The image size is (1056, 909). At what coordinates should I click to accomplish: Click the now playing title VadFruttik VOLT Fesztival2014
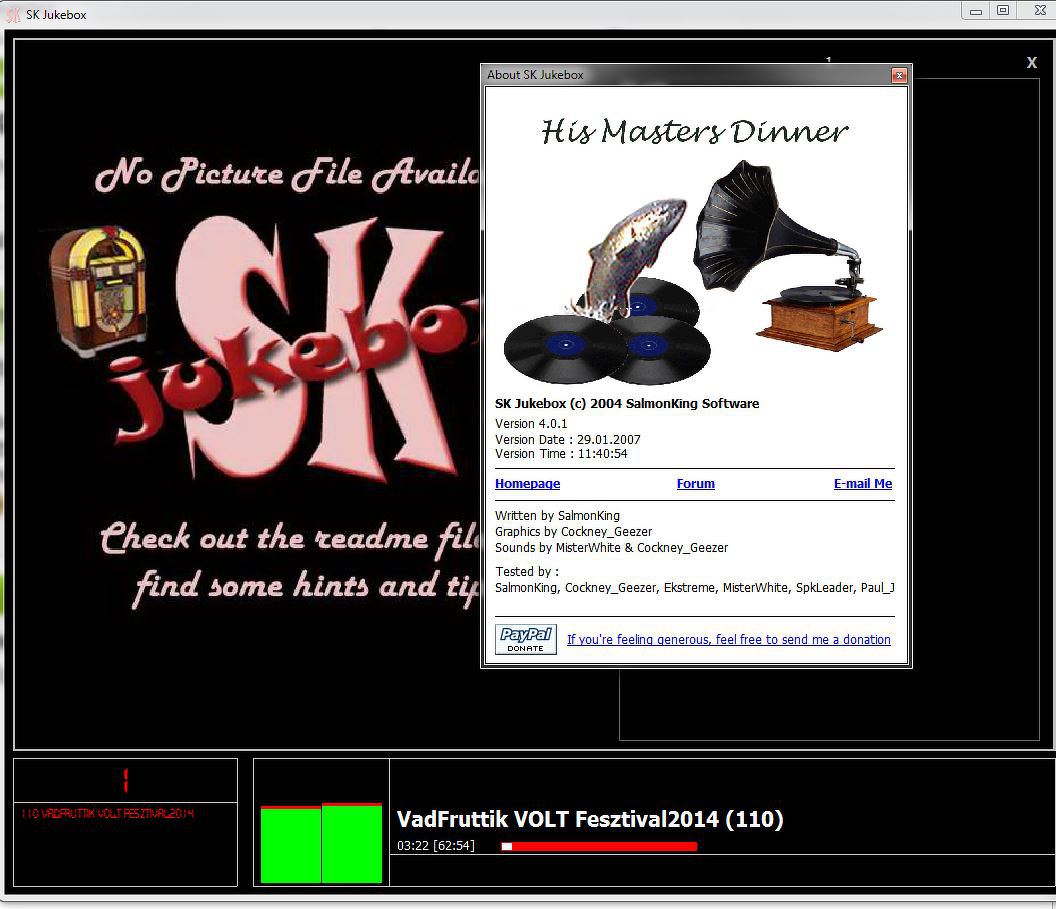(590, 819)
